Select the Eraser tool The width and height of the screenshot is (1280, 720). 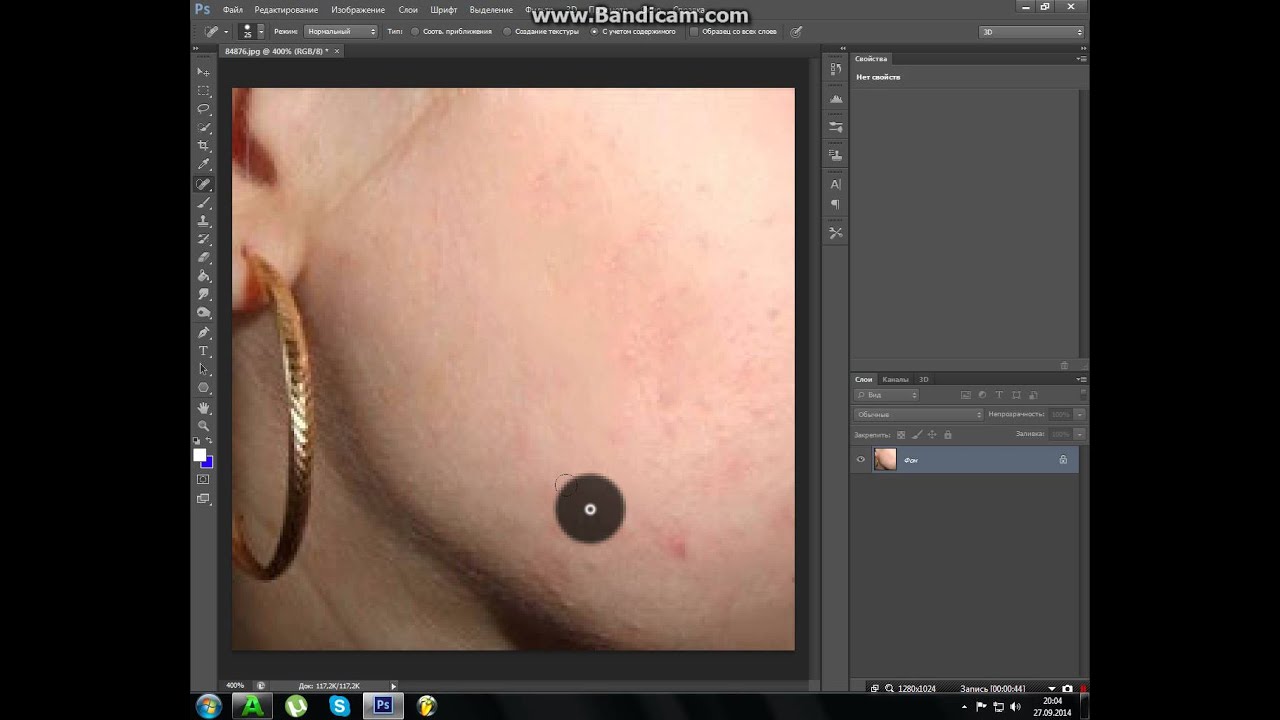(x=203, y=257)
